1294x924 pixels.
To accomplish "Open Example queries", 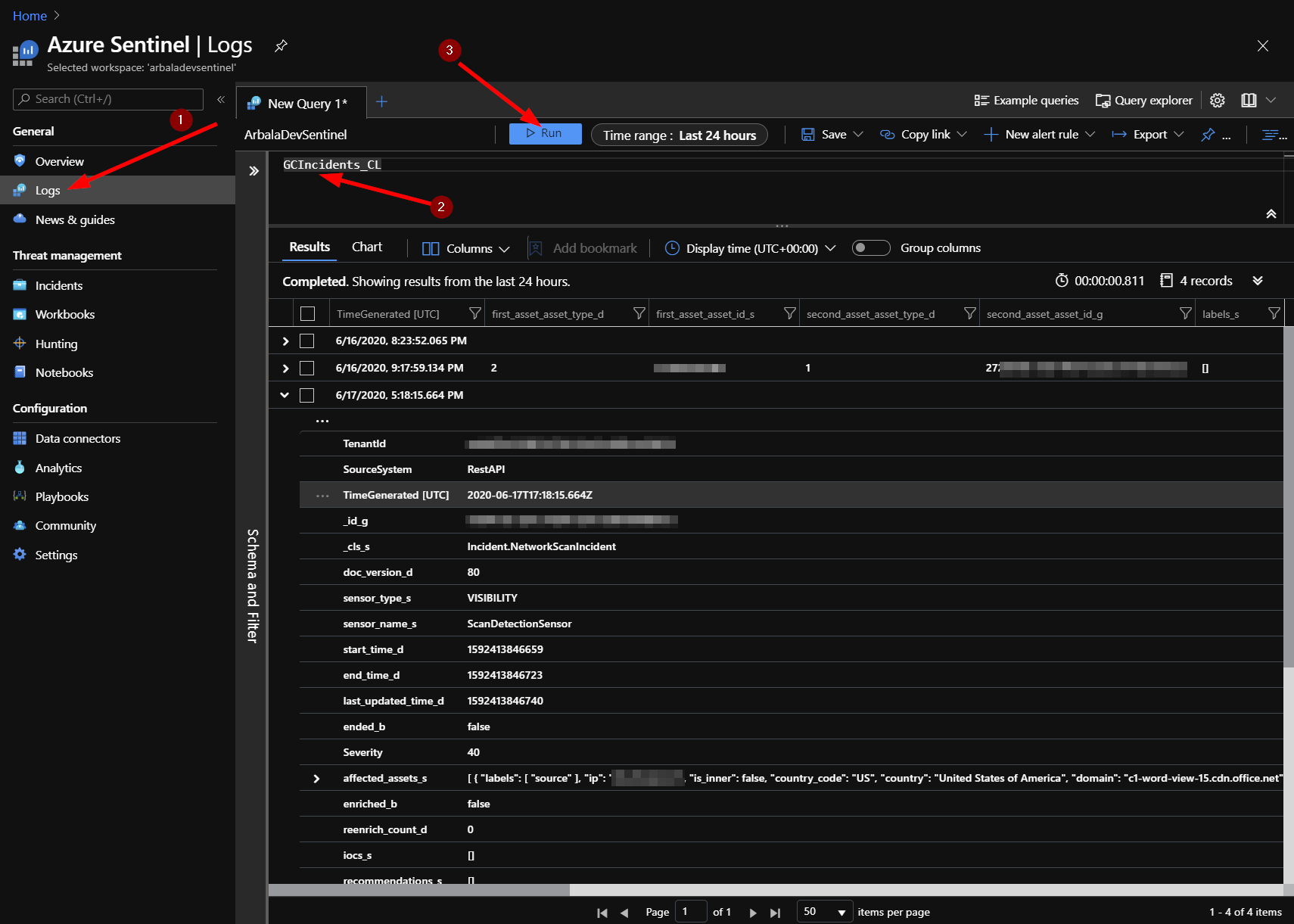I will click(1026, 100).
